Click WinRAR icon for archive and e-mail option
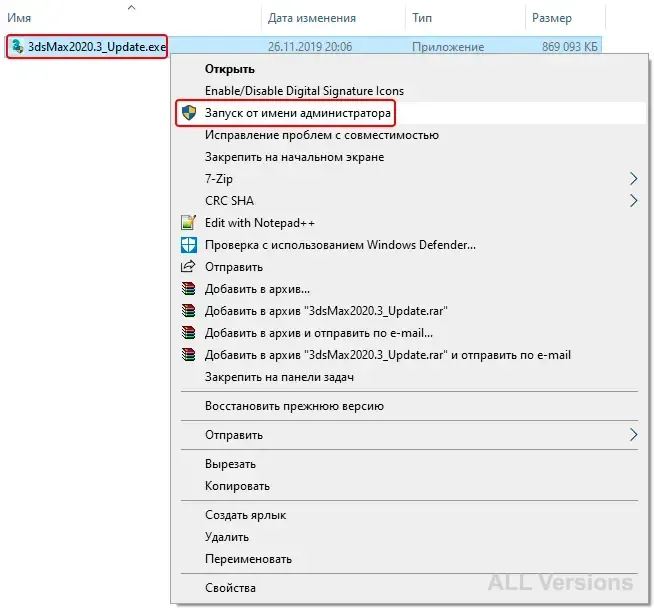This screenshot has width=654, height=610. click(189, 333)
